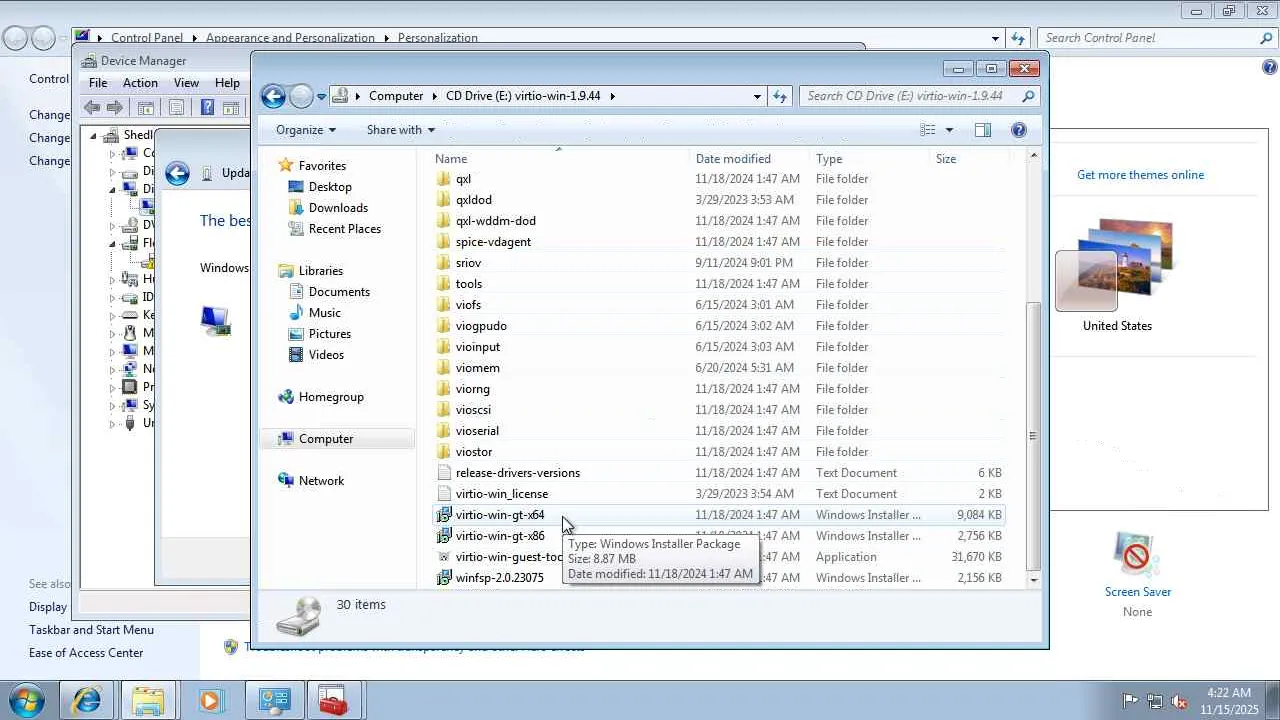The width and height of the screenshot is (1280, 720).
Task: Open Ease of Access Center link
Action: [86, 653]
